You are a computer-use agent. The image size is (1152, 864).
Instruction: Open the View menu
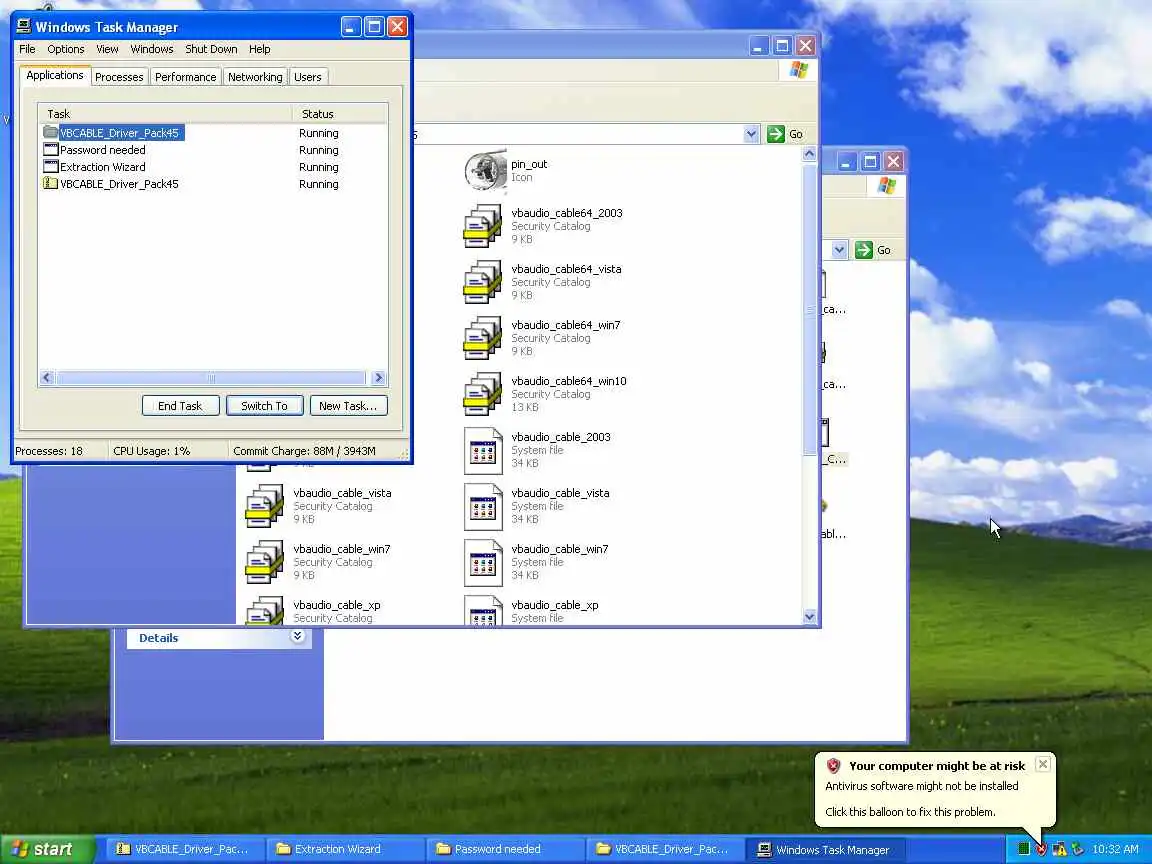tap(107, 49)
